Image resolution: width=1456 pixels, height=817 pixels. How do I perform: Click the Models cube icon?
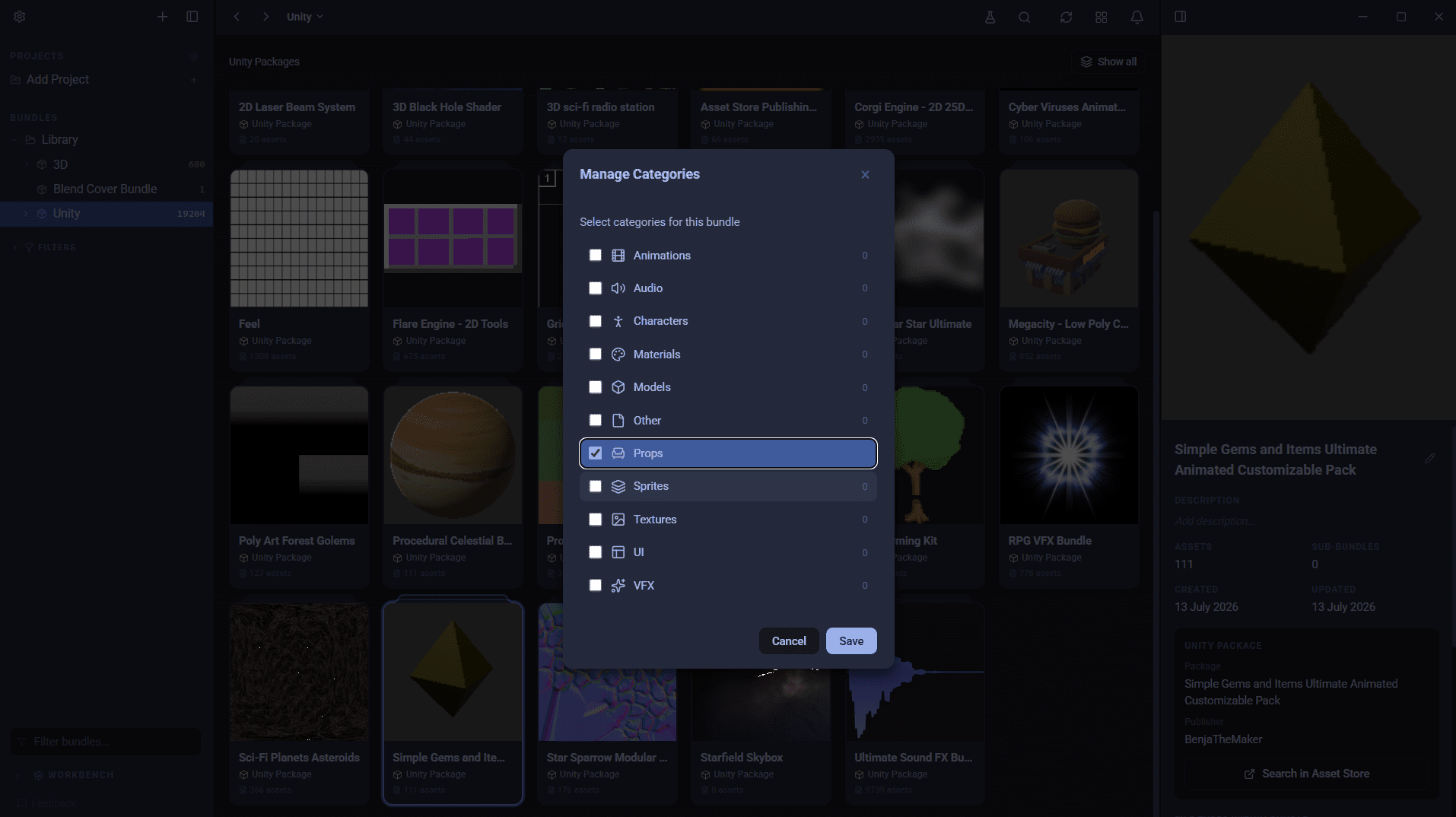point(618,387)
